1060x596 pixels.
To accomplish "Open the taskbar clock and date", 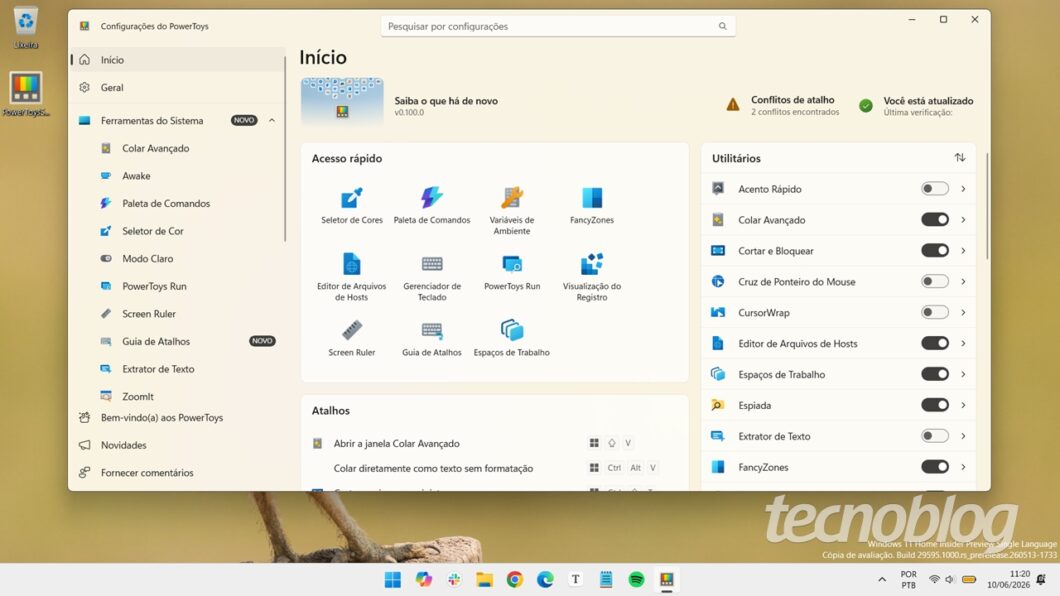I will pyautogui.click(x=1008, y=579).
